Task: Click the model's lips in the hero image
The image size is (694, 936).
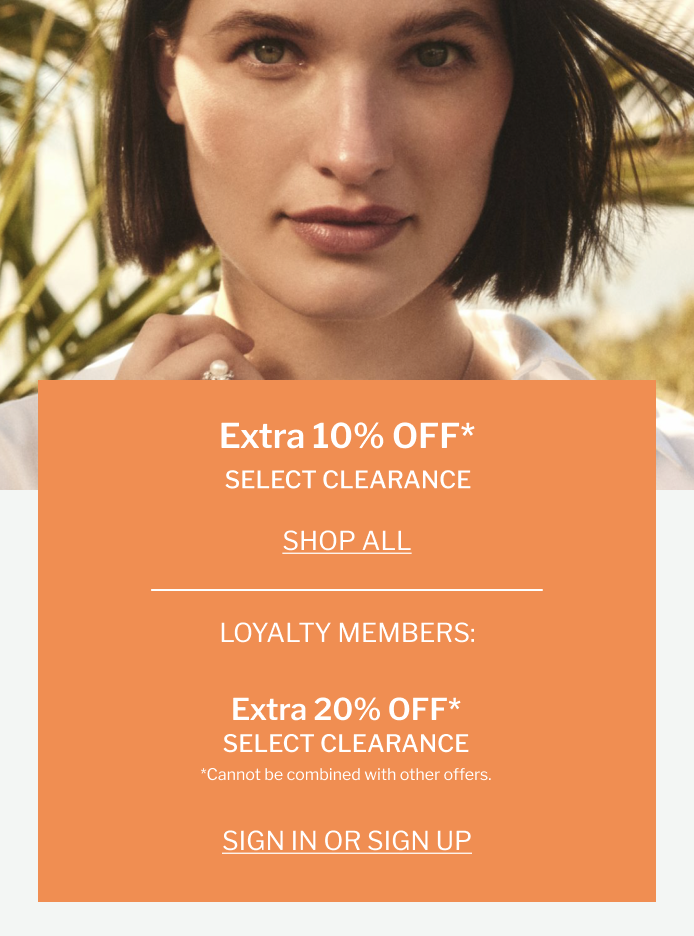Action: [346, 228]
